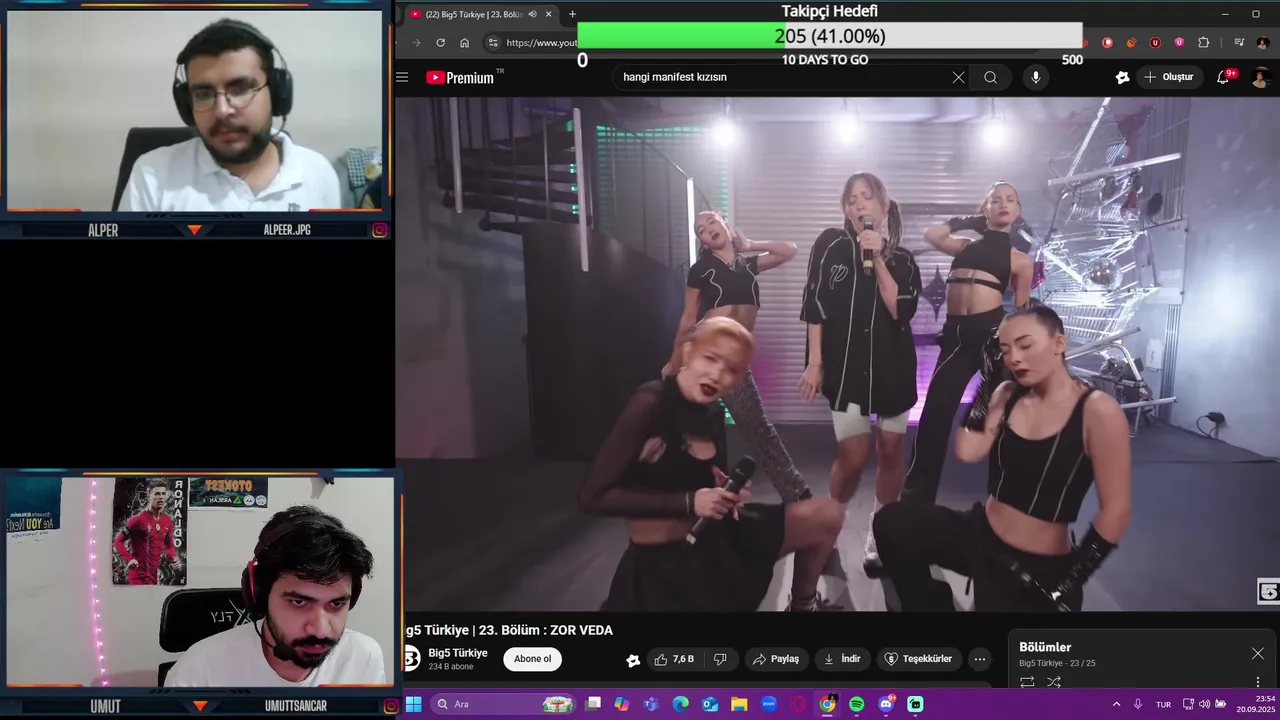Open Task View on taskbar
Screen dimensions: 1280x720
point(593,704)
